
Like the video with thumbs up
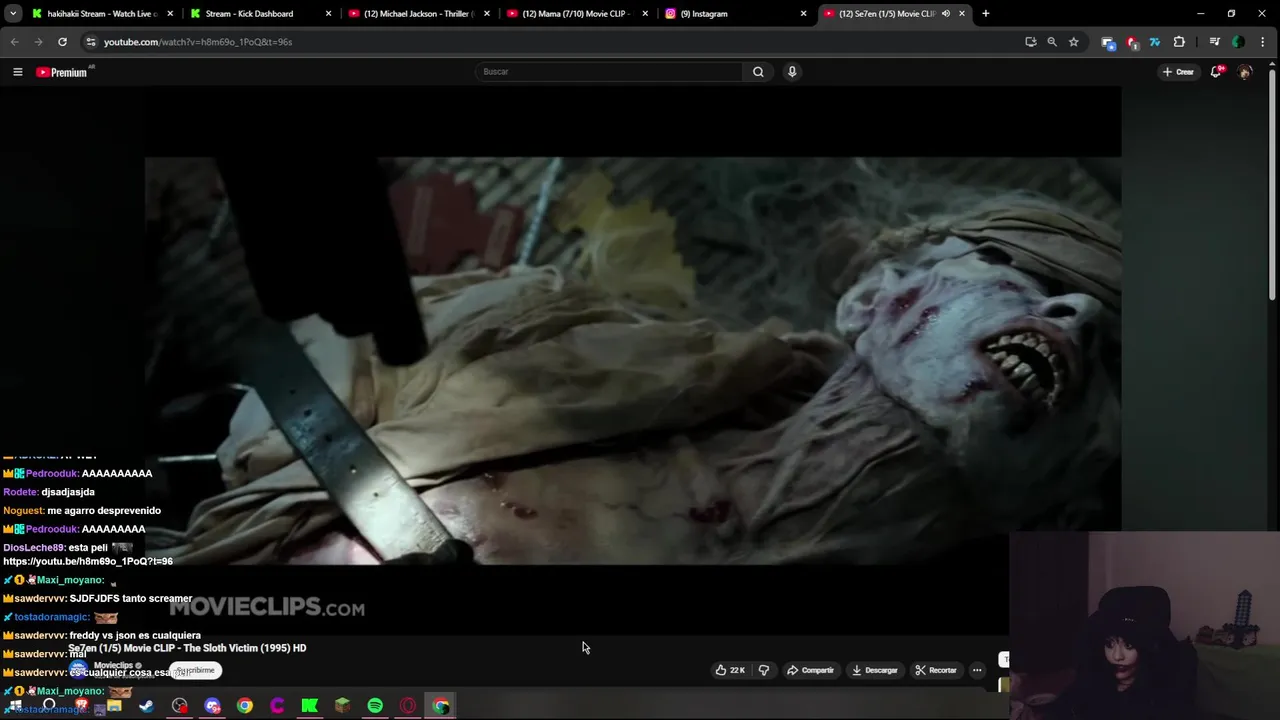pos(730,670)
